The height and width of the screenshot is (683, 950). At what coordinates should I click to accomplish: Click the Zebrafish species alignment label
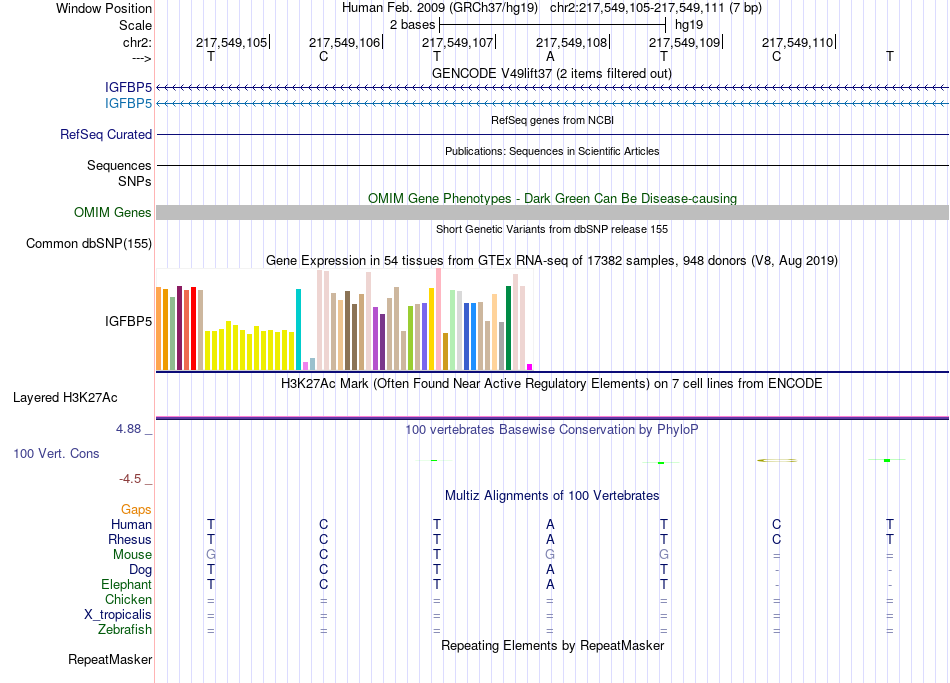[x=125, y=630]
